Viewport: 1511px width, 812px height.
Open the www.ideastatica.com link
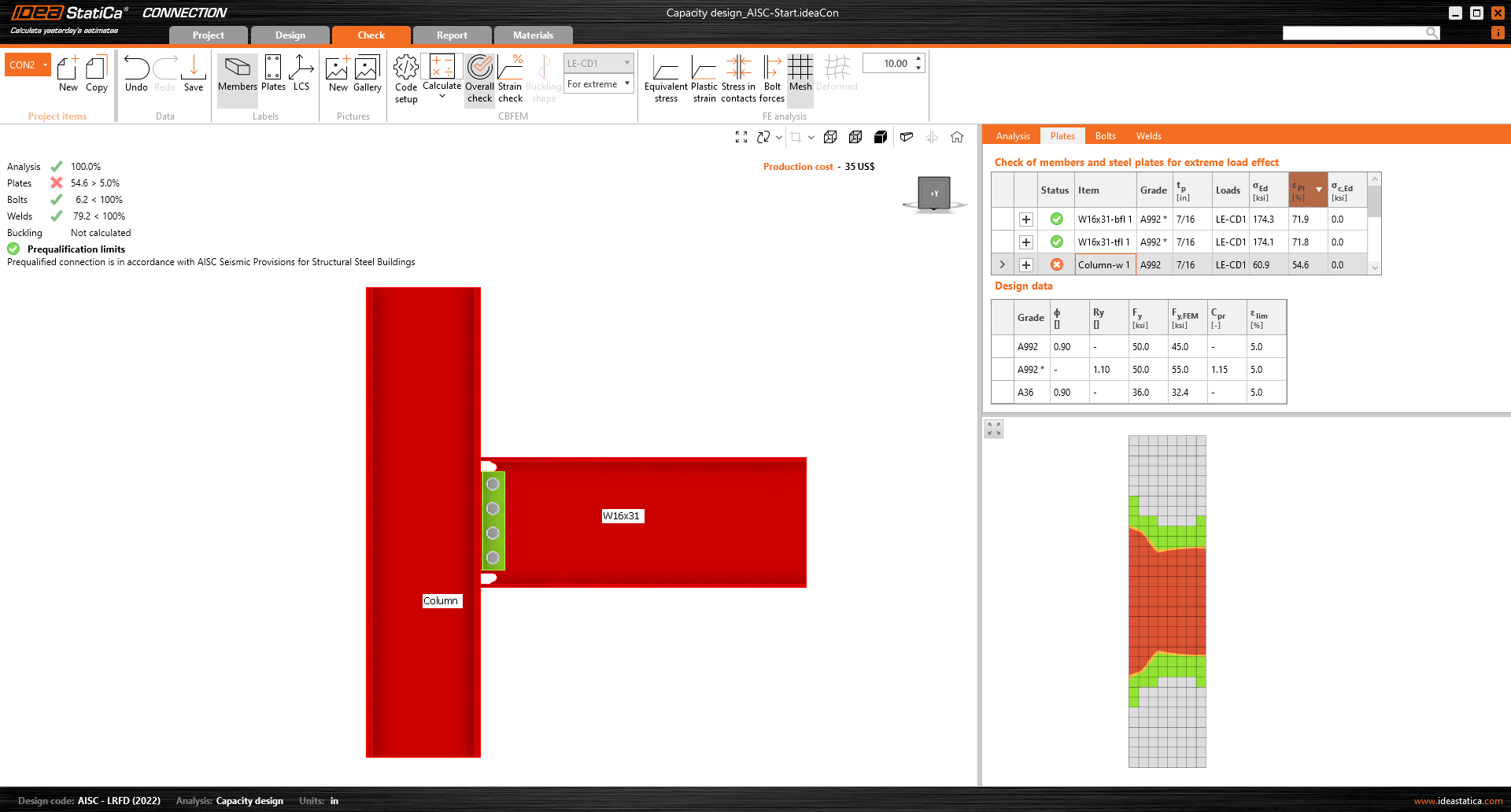click(x=1457, y=801)
